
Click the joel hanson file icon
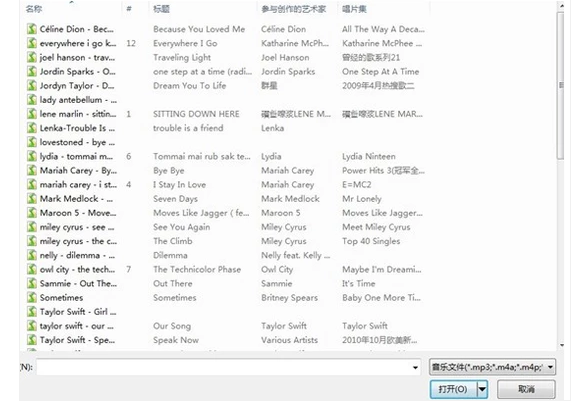pyautogui.click(x=32, y=57)
